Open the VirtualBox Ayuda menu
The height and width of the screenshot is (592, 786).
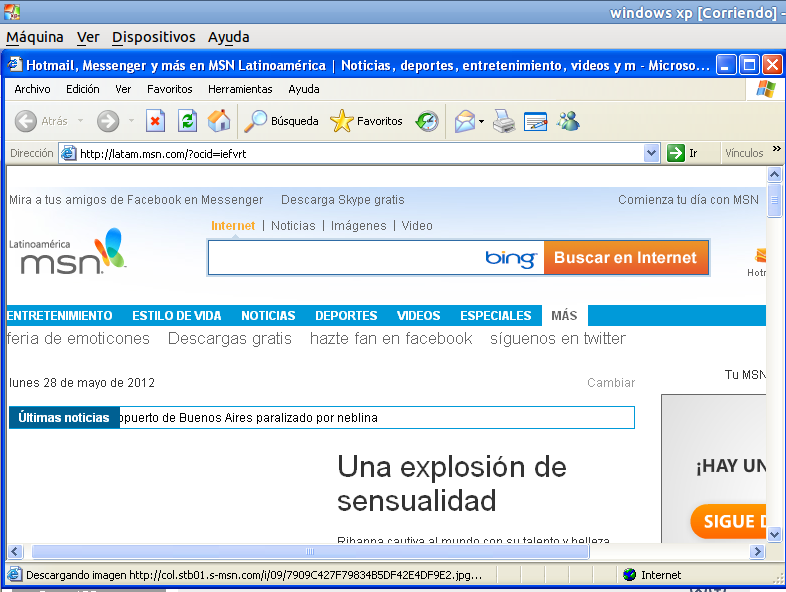point(229,37)
